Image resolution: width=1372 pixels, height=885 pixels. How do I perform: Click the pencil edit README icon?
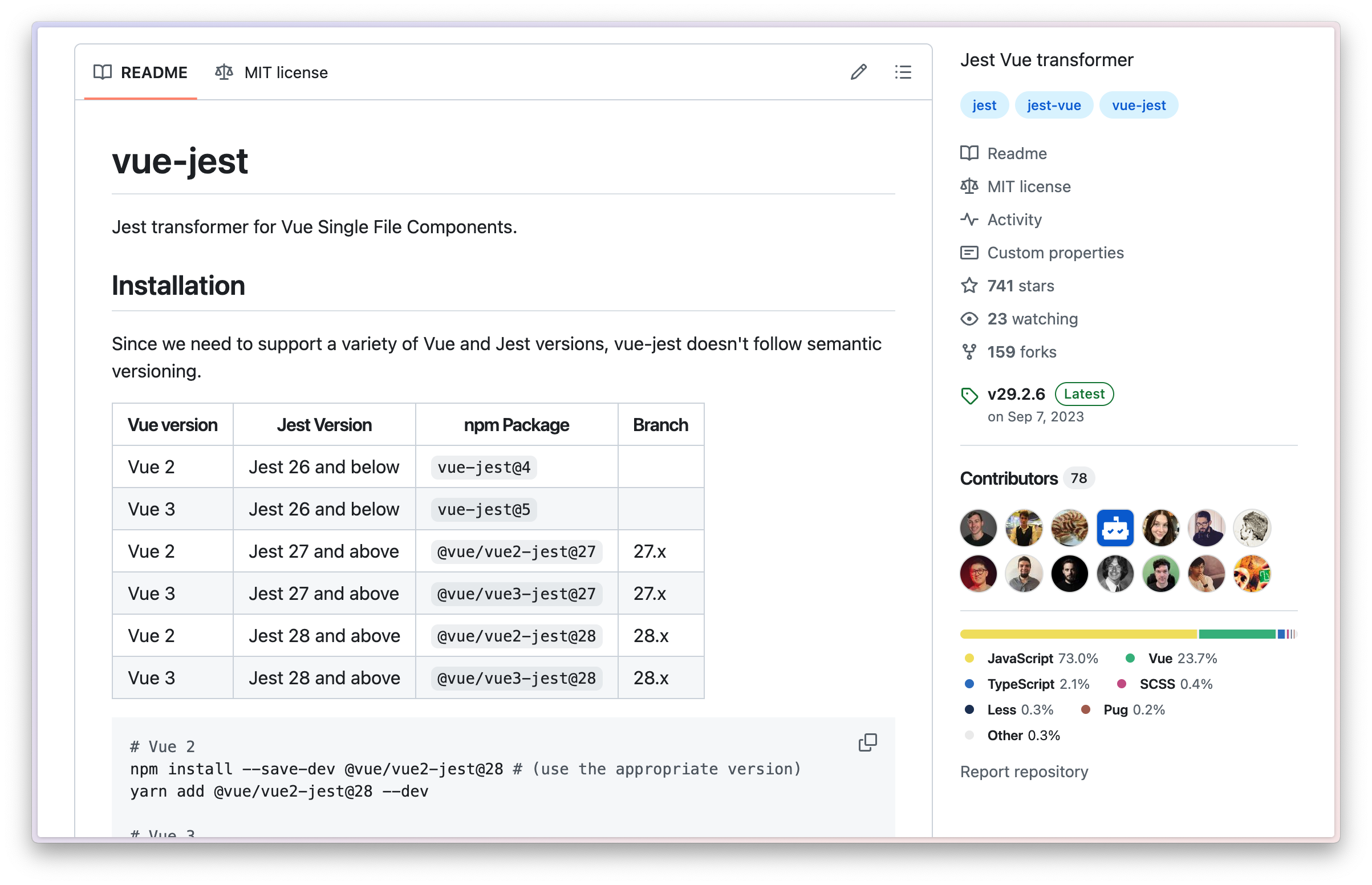tap(858, 72)
